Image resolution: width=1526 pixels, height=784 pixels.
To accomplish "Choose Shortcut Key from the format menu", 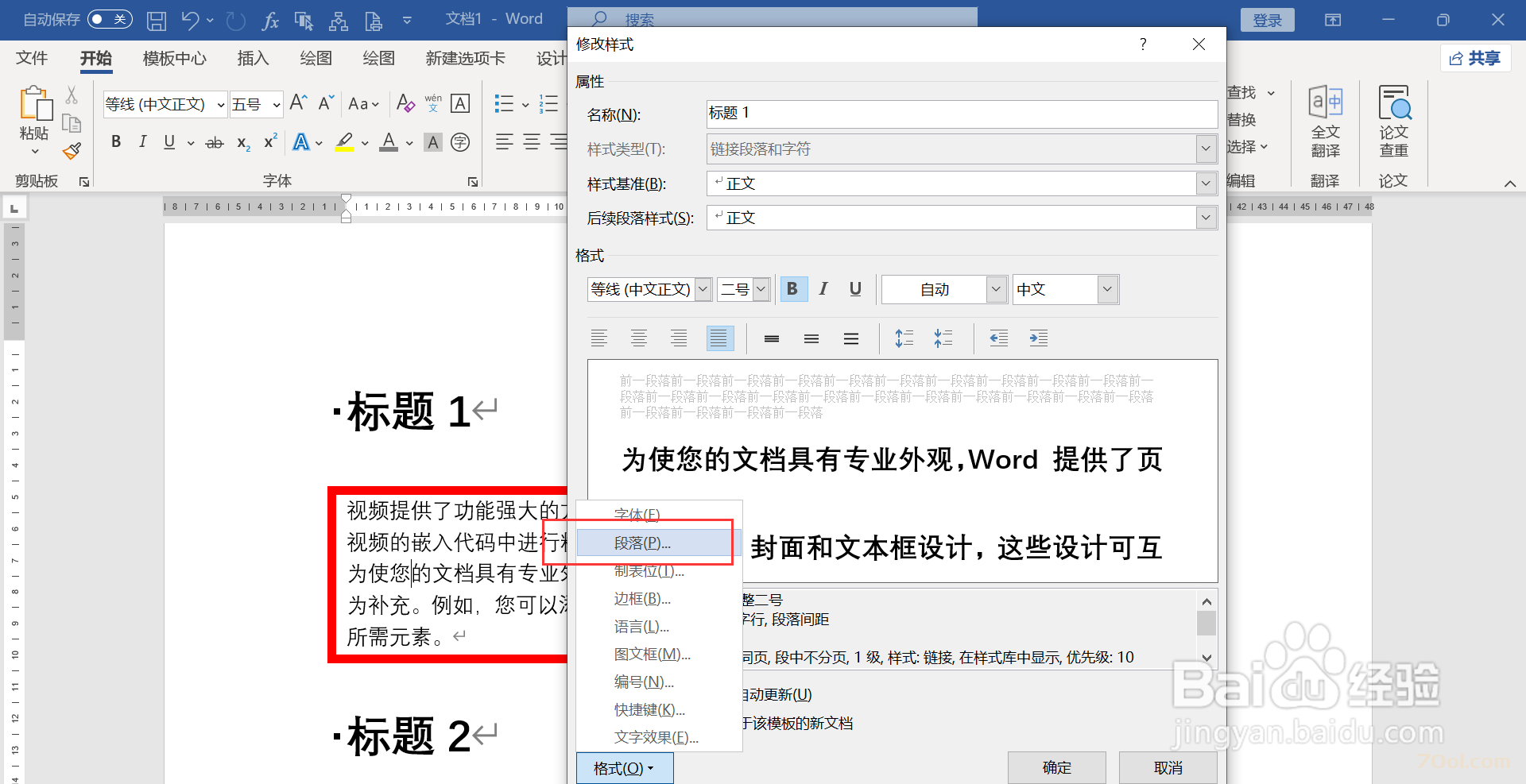I will [x=658, y=709].
